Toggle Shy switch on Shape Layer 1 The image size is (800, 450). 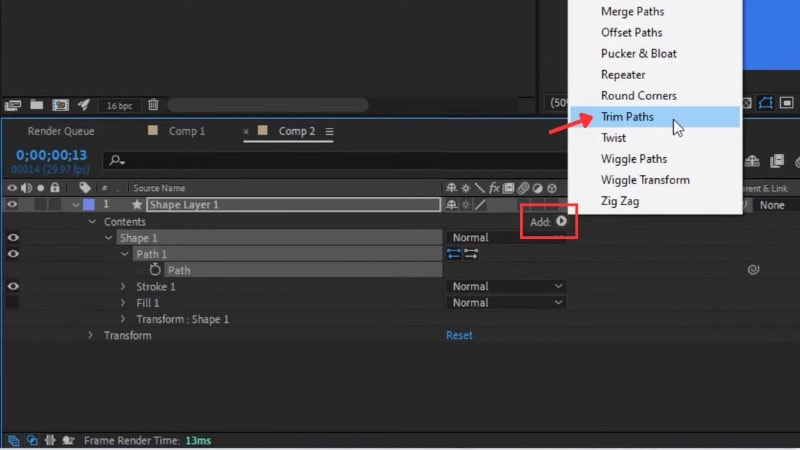pos(452,205)
